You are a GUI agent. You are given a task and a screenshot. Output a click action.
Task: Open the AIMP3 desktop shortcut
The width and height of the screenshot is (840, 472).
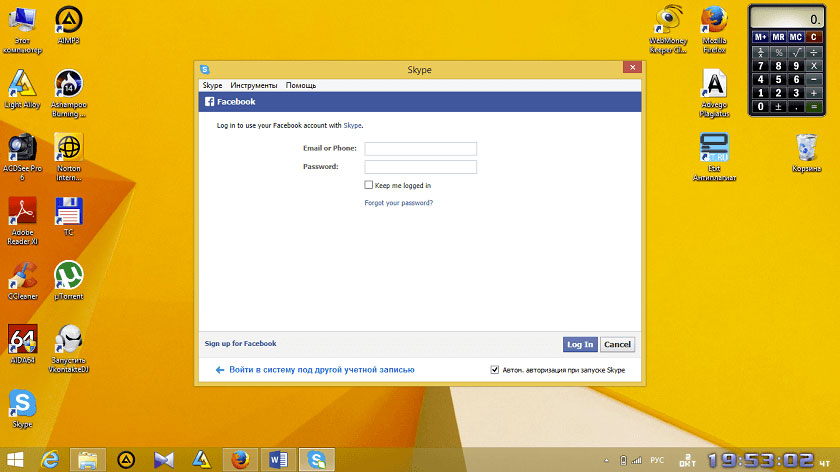coord(69,25)
